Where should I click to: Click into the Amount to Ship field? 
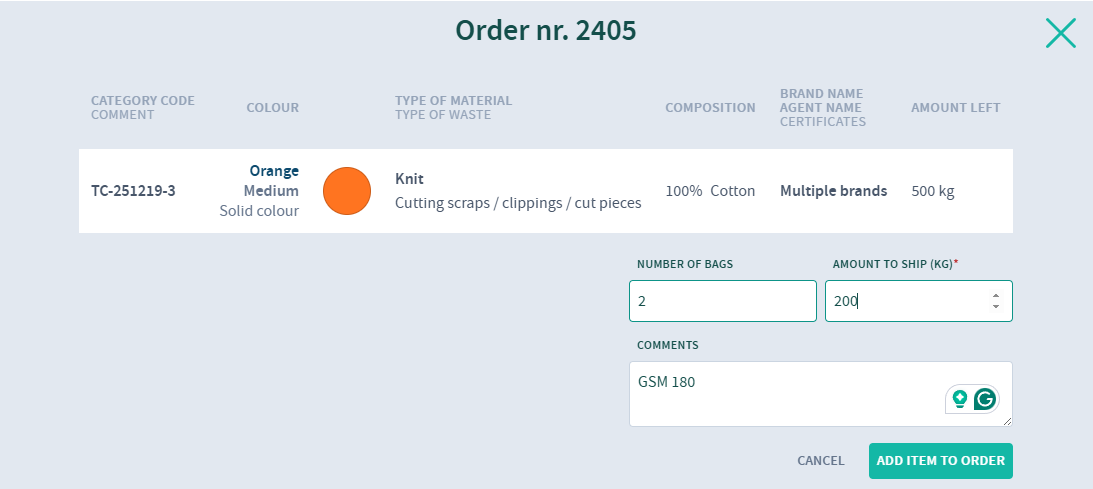pos(905,301)
